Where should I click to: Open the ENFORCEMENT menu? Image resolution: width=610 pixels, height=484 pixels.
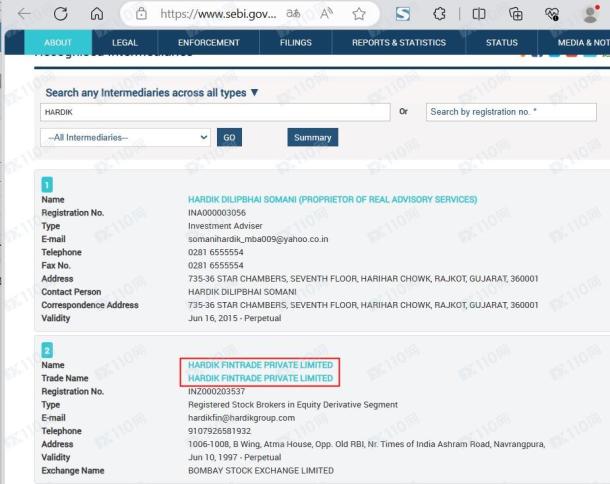pos(209,42)
